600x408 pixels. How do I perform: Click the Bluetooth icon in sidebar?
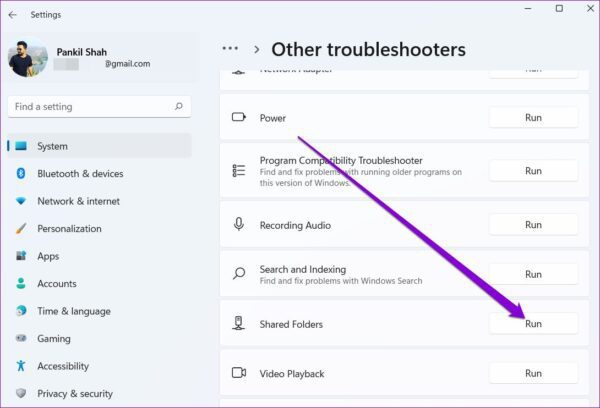[x=21, y=173]
